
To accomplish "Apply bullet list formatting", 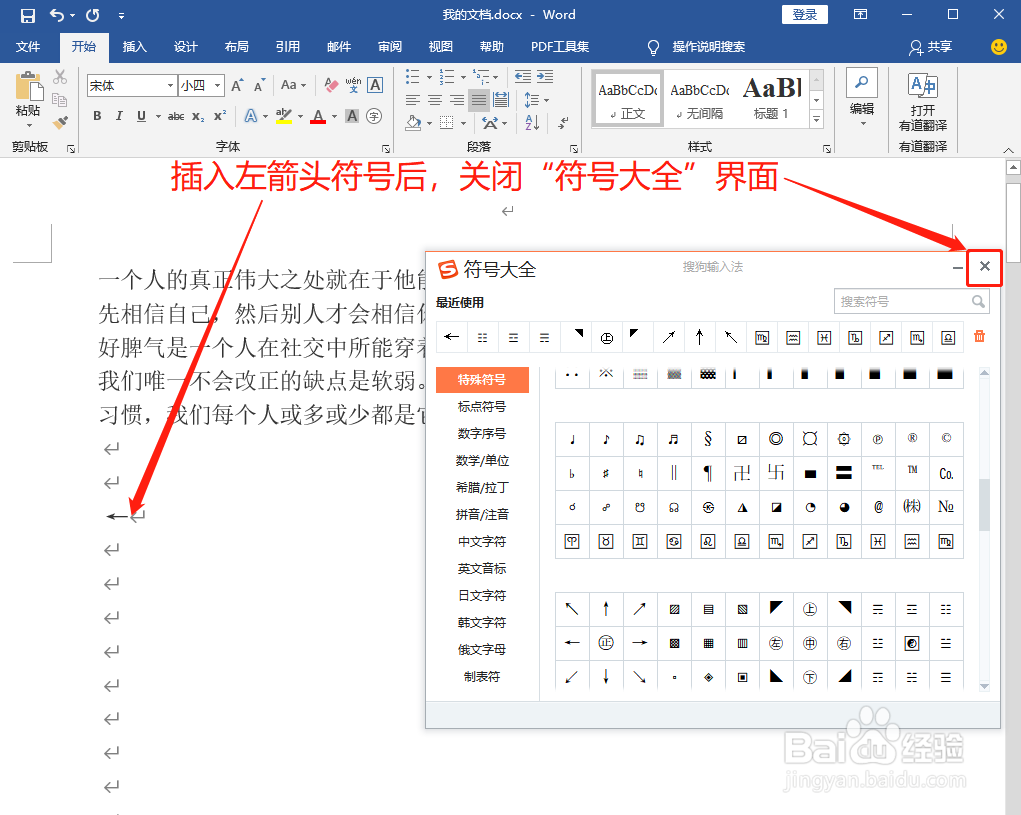I will [413, 77].
